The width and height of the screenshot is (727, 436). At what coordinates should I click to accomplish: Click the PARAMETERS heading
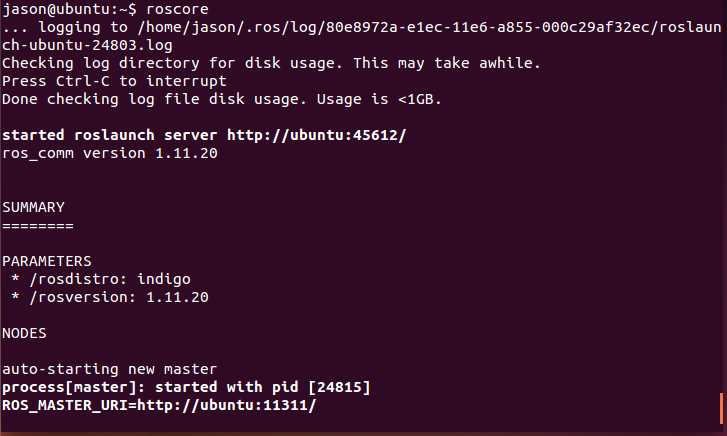[x=47, y=261]
